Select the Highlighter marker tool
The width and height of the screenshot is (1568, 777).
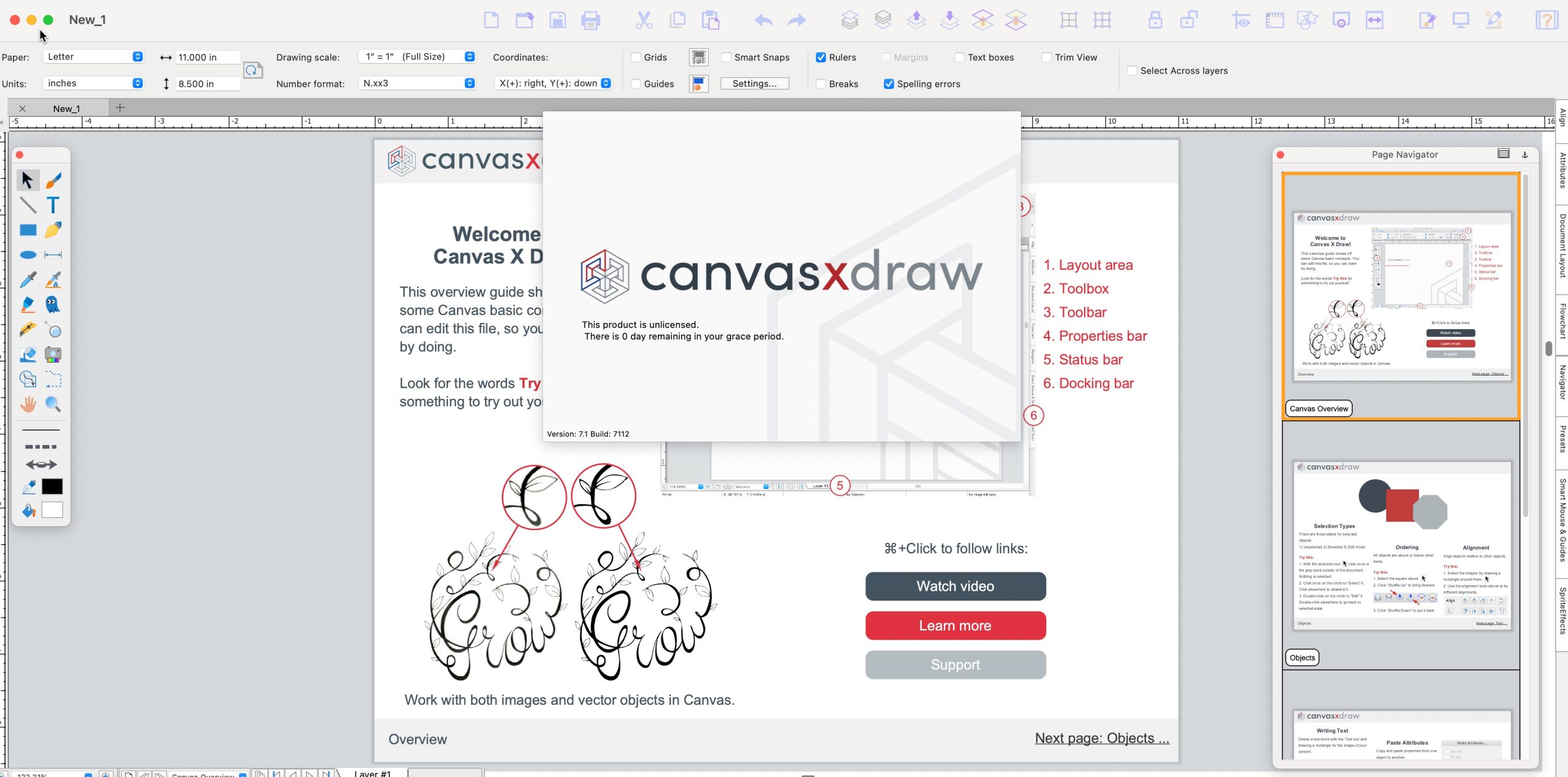28,305
